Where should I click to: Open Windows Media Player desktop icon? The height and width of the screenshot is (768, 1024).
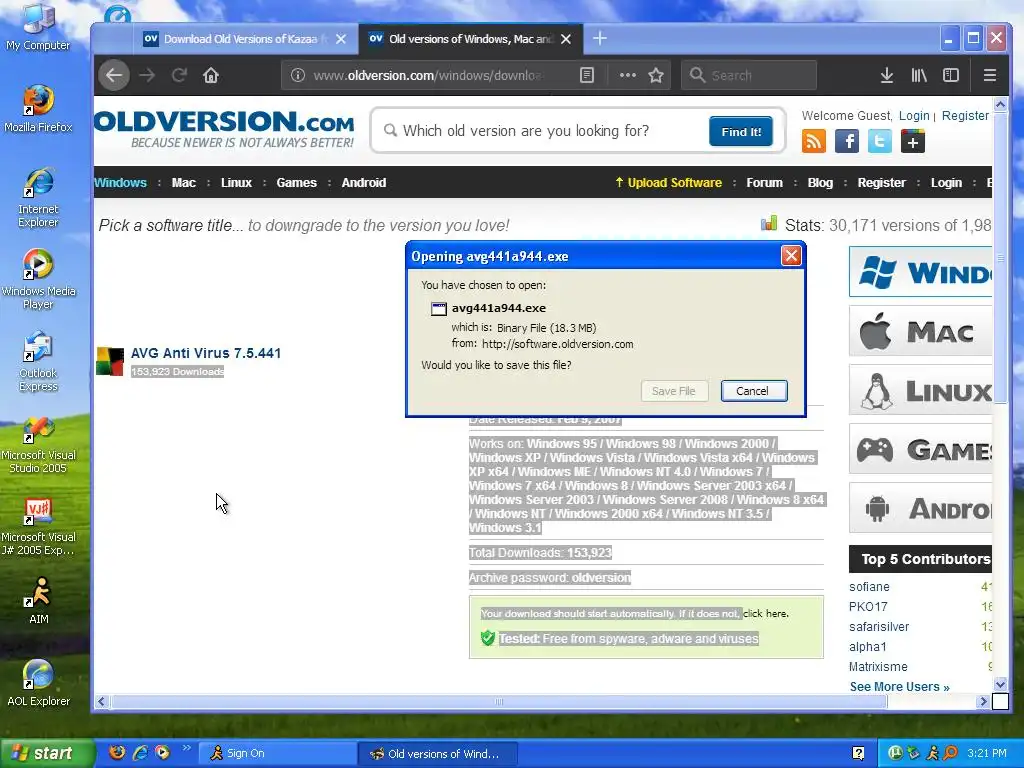(38, 280)
